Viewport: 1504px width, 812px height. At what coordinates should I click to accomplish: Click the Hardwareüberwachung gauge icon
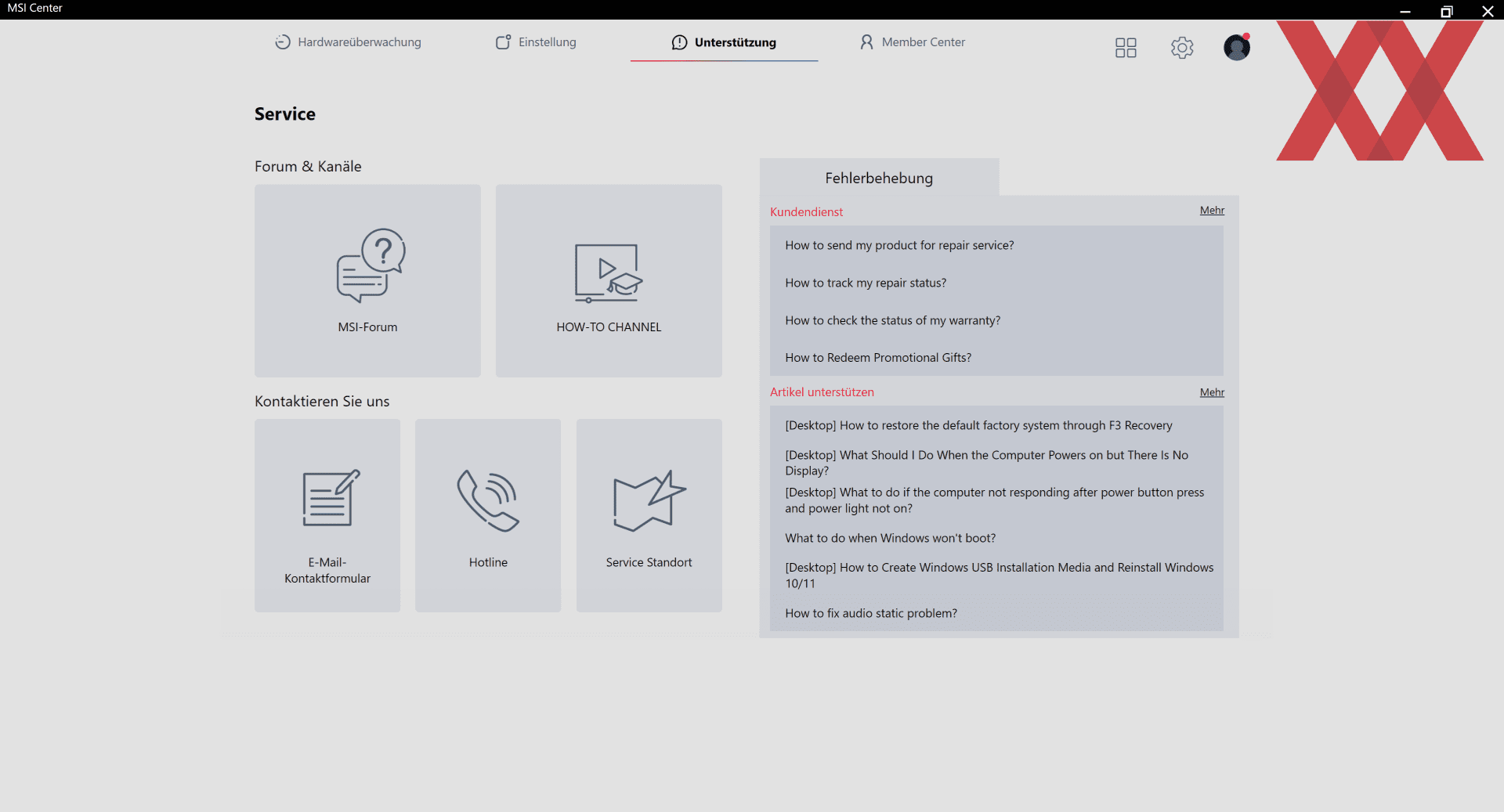pos(283,42)
